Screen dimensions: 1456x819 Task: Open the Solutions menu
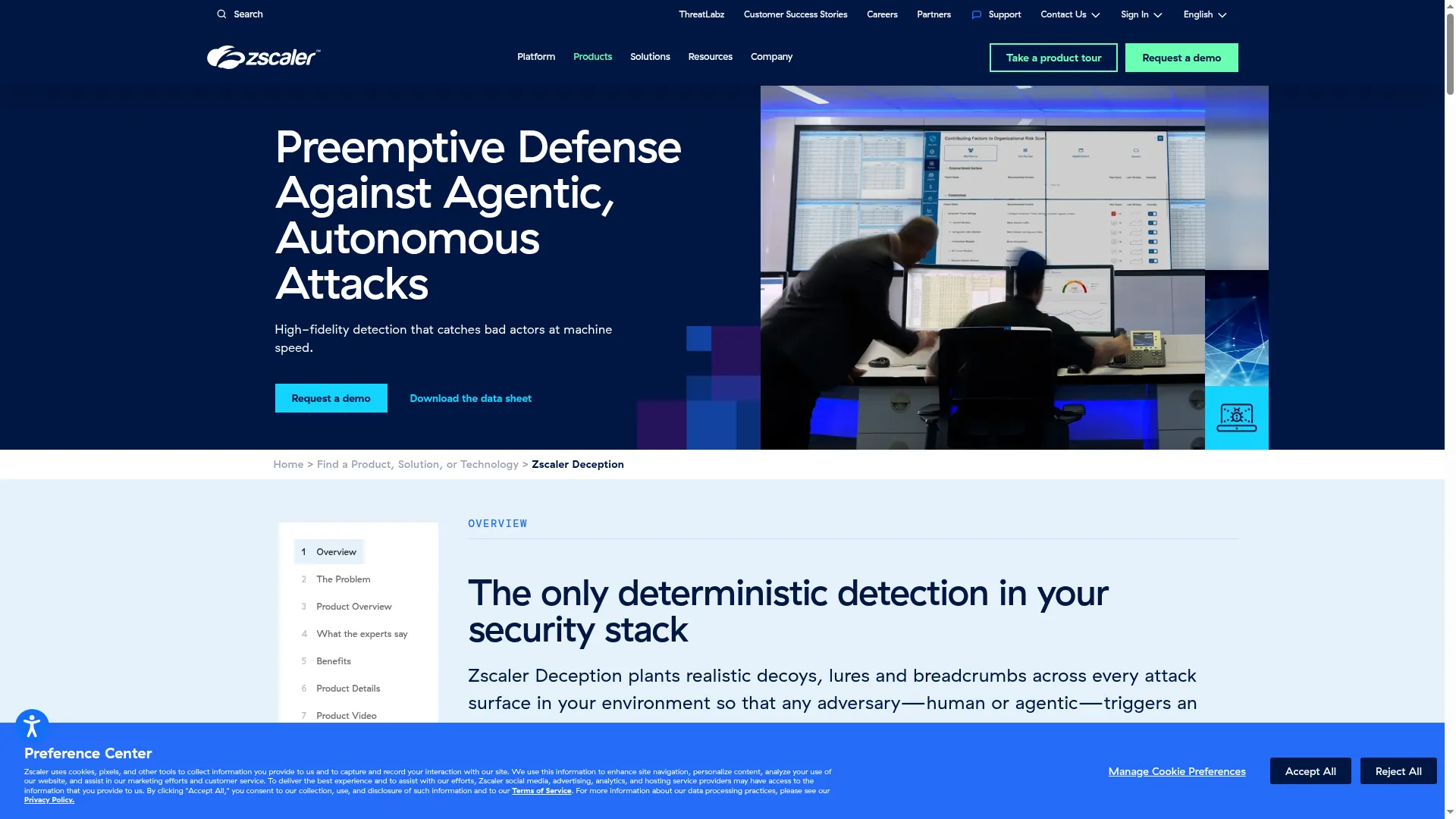tap(650, 57)
